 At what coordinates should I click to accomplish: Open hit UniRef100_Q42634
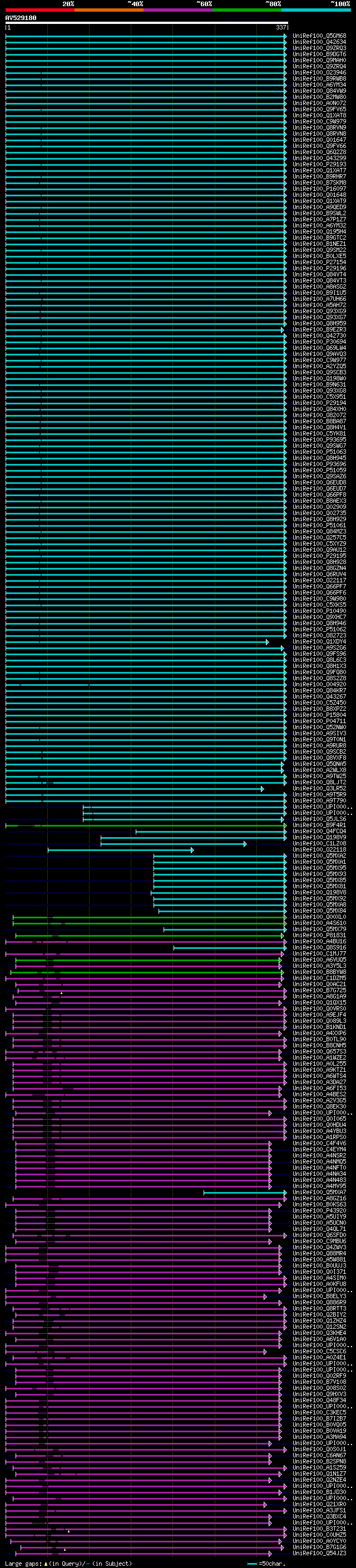[319, 42]
